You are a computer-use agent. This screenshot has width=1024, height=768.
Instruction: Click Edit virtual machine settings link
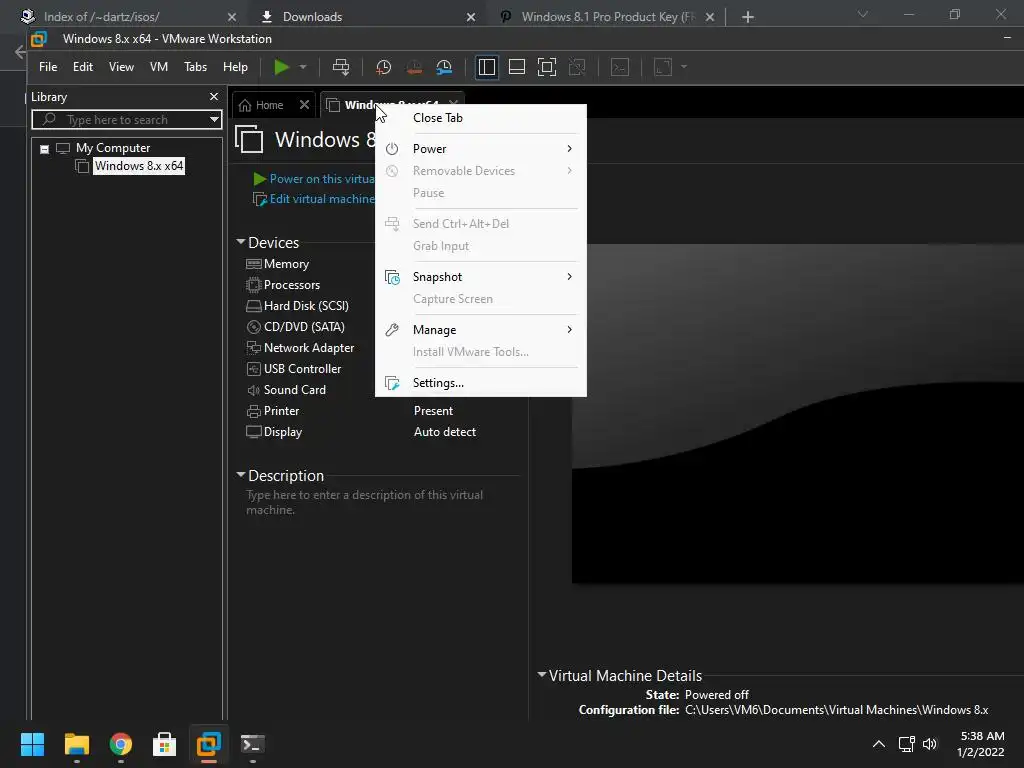click(x=313, y=199)
